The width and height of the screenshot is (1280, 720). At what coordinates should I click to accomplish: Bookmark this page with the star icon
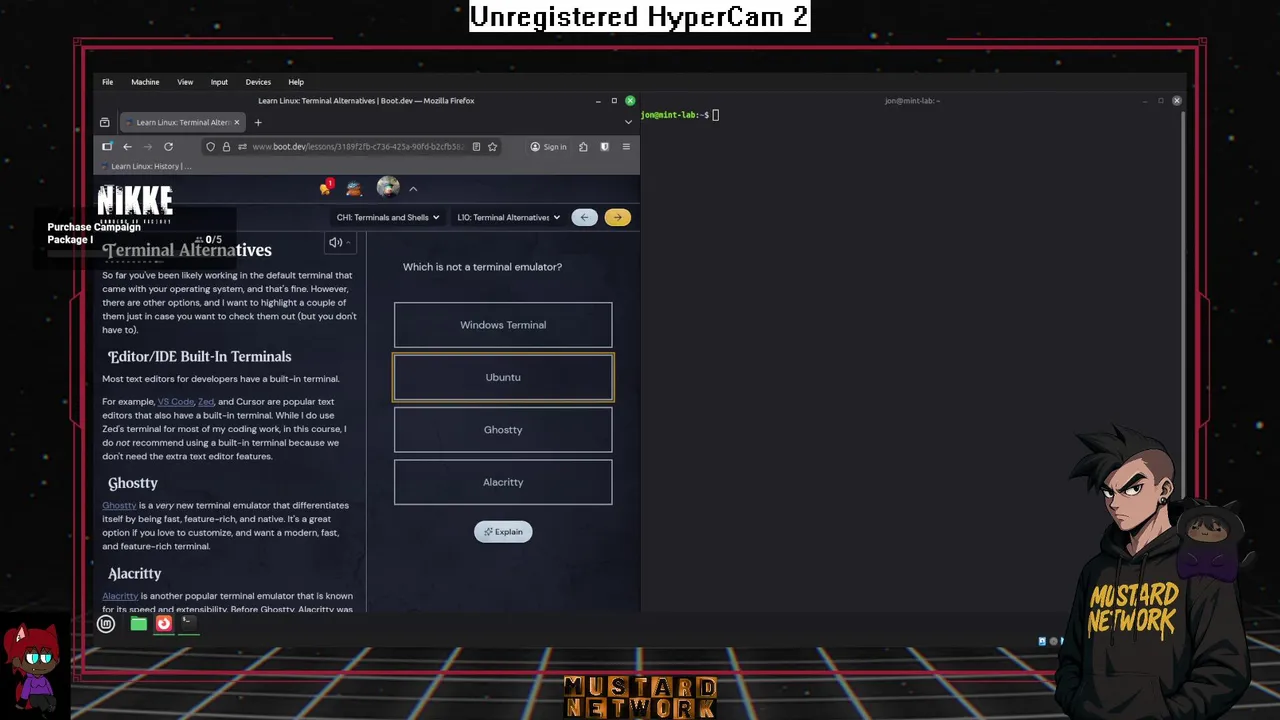(x=492, y=147)
